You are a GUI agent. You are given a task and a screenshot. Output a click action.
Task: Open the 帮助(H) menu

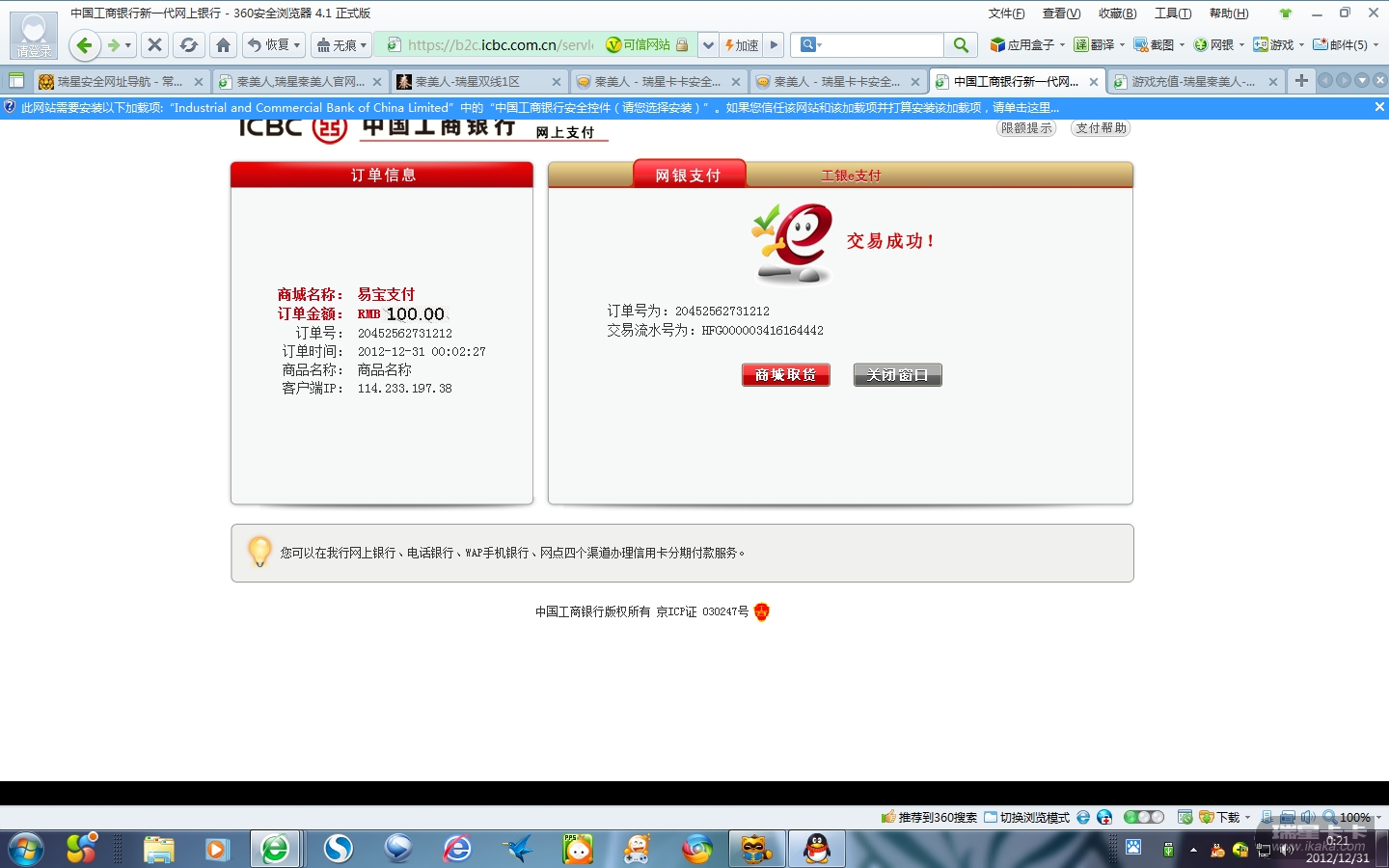pyautogui.click(x=1229, y=14)
